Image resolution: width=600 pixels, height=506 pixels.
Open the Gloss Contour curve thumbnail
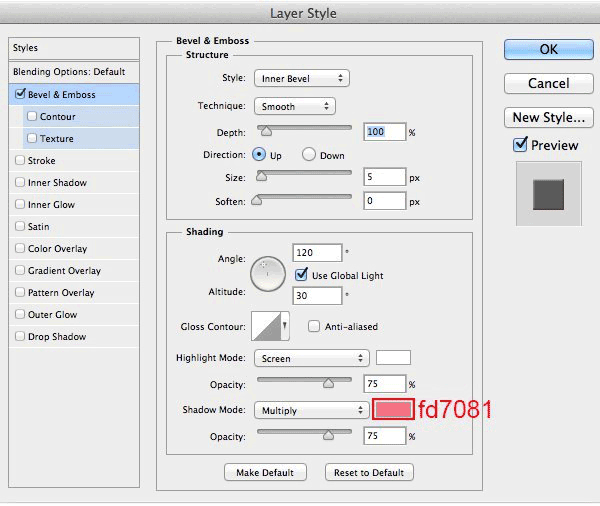(266, 326)
